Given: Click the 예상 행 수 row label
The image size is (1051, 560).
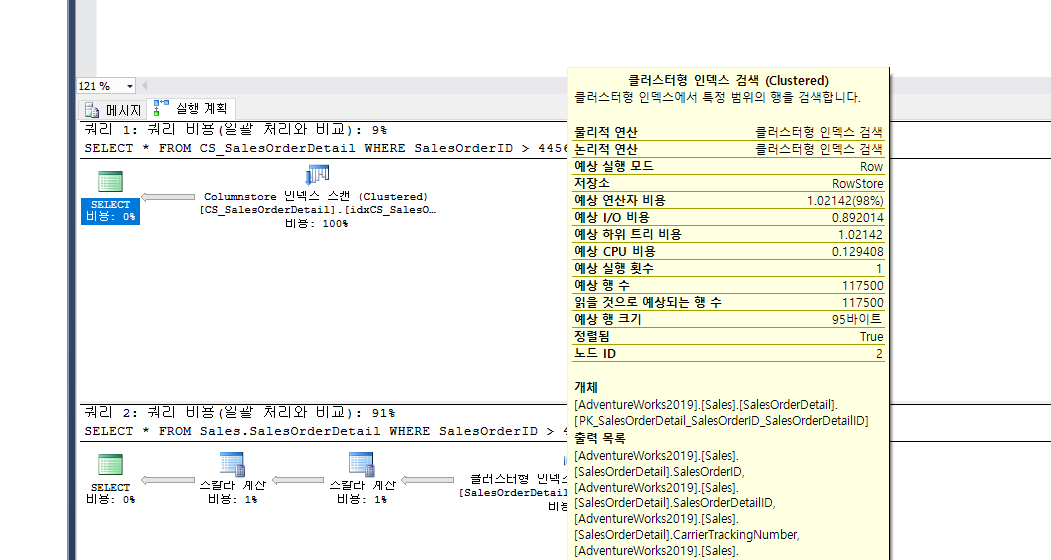Looking at the screenshot, I should pyautogui.click(x=601, y=285).
